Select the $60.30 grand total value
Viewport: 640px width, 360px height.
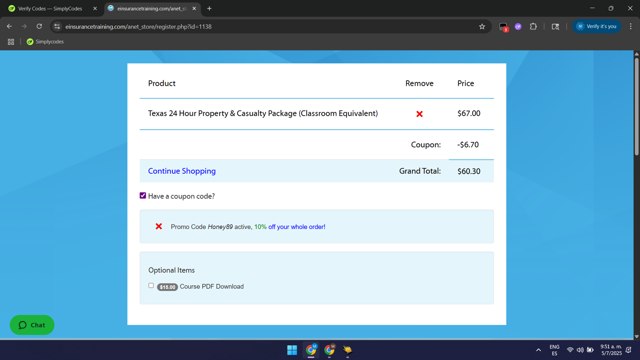coord(469,171)
